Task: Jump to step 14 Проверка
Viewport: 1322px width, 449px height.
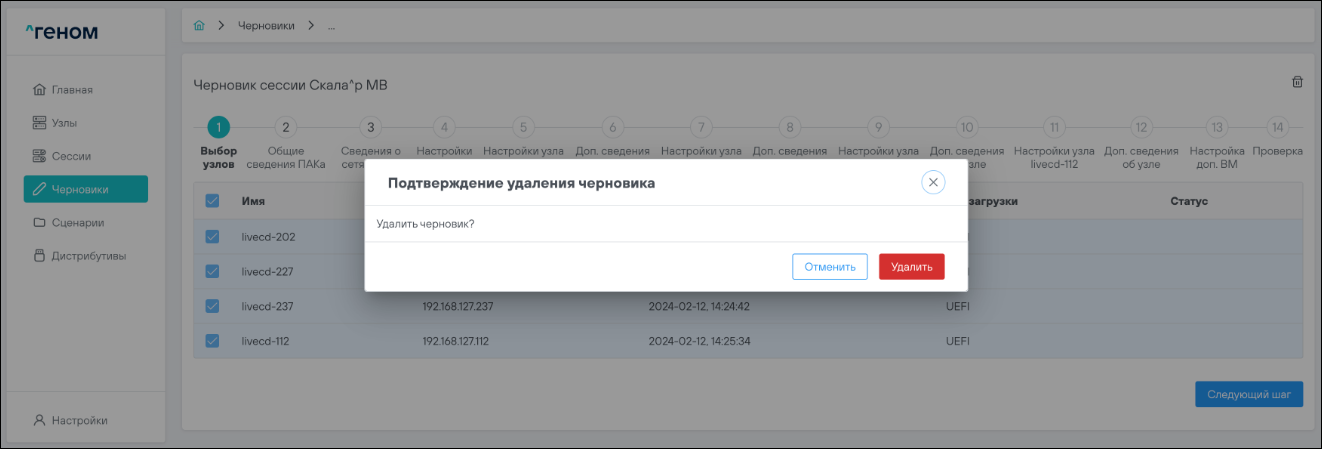Action: 1277,127
